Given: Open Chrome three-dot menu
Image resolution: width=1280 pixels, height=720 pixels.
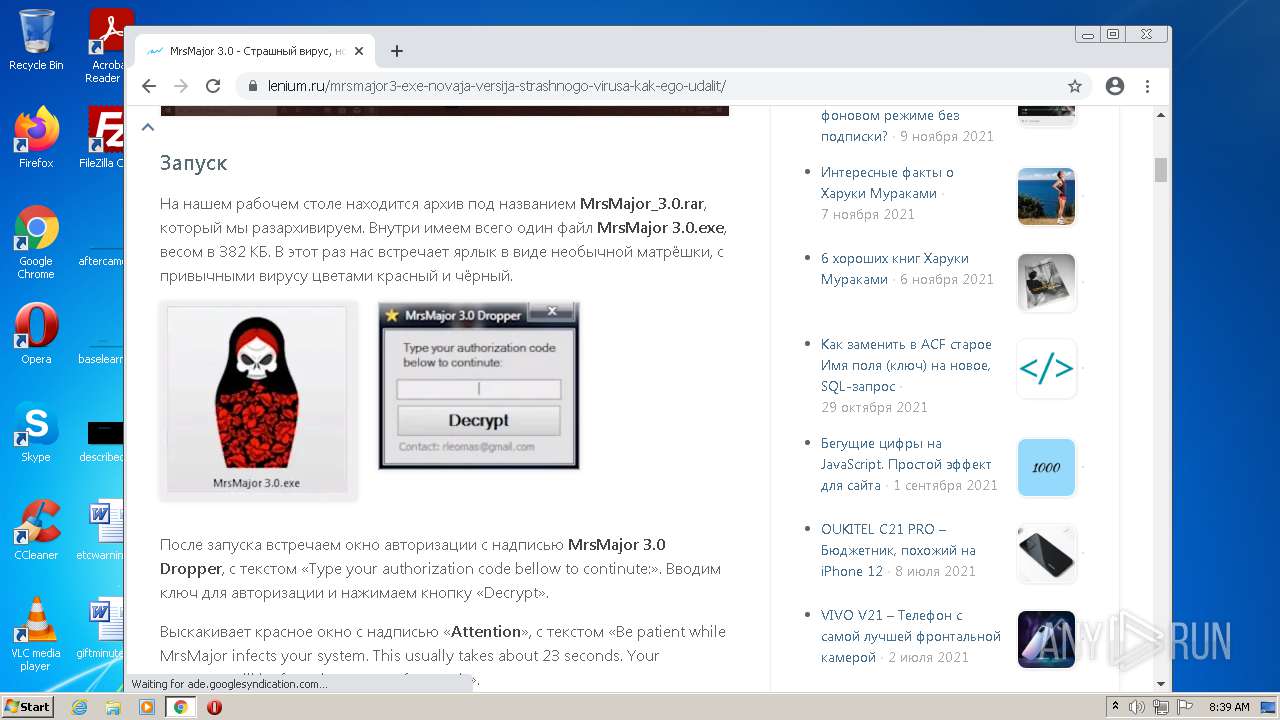Looking at the screenshot, I should click(x=1148, y=86).
